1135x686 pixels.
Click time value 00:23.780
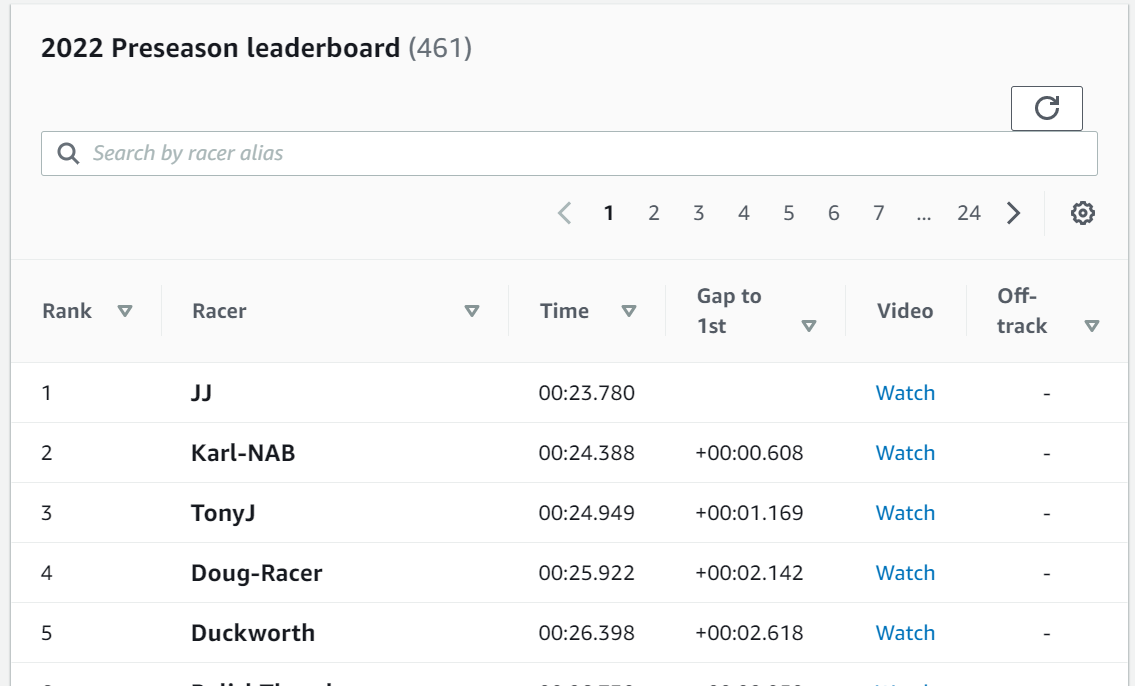pos(586,393)
